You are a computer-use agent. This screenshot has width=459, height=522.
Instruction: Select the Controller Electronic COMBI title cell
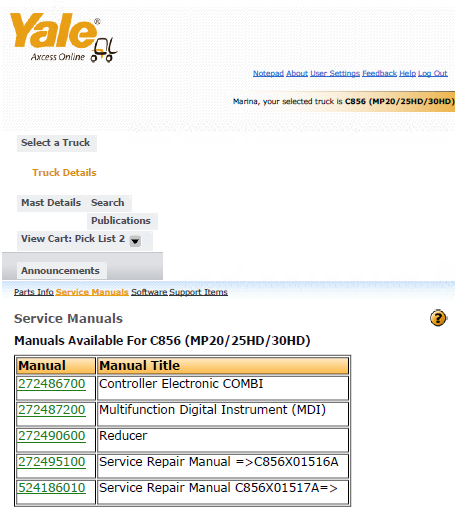tap(223, 388)
